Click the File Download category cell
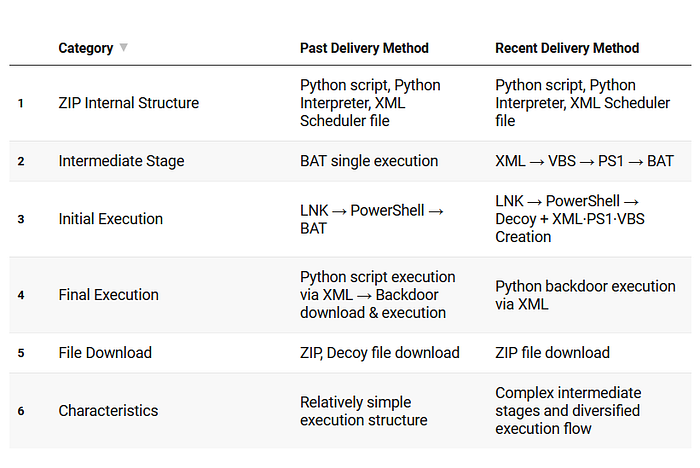 (x=105, y=353)
